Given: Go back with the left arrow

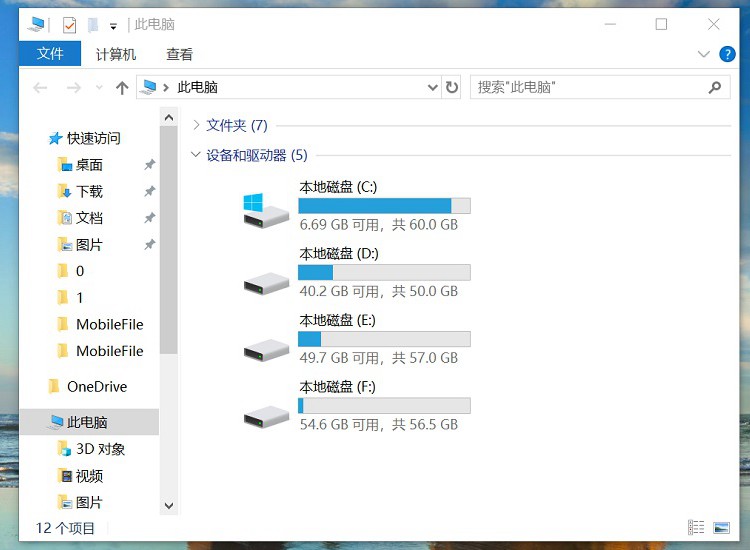Looking at the screenshot, I should tap(40, 88).
